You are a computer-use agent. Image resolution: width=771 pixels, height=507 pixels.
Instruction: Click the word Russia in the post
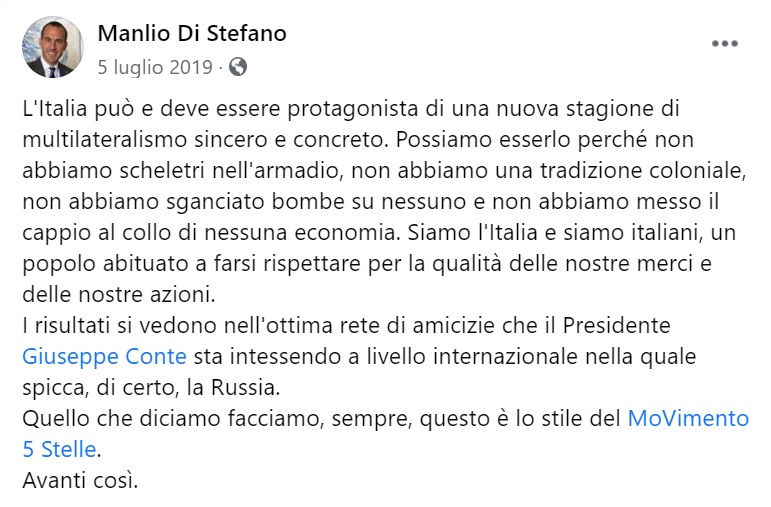pyautogui.click(x=245, y=388)
